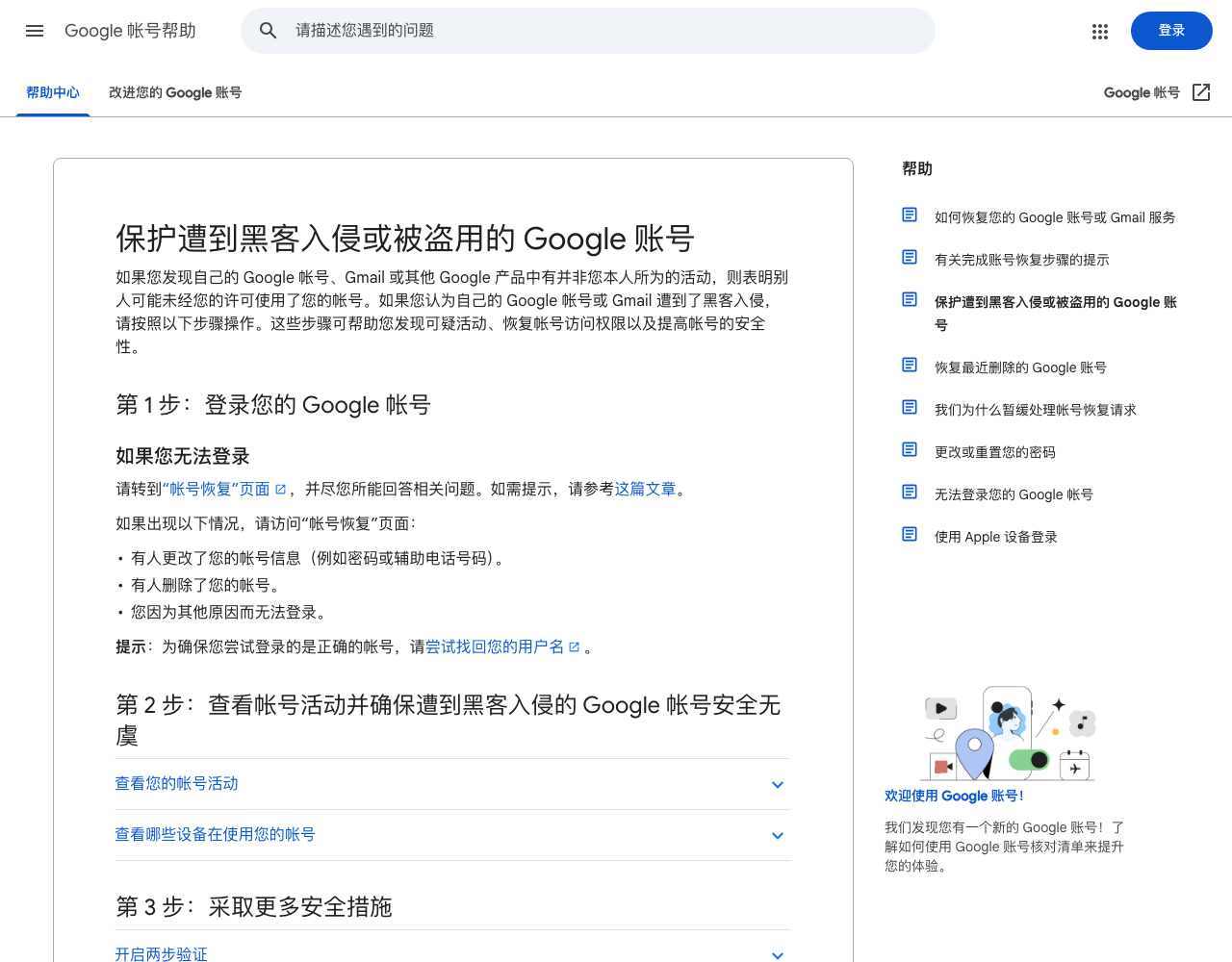1232x962 pixels.
Task: Open 更改或重置您的密码 article
Action: 994,452
